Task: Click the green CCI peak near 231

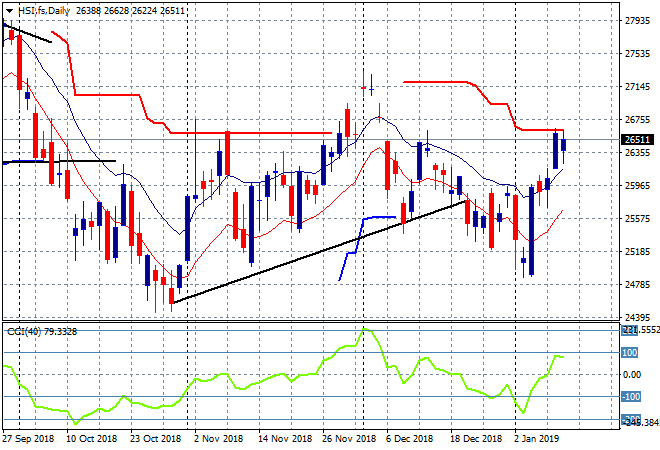Action: [365, 329]
